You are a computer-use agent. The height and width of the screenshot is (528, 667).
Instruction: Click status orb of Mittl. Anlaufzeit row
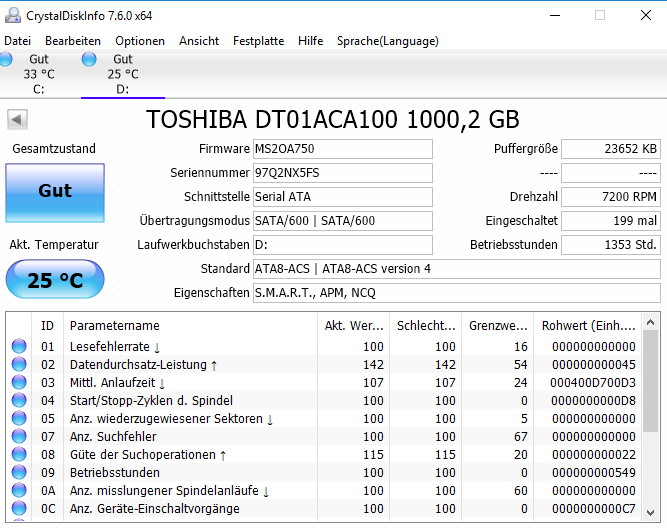point(19,382)
